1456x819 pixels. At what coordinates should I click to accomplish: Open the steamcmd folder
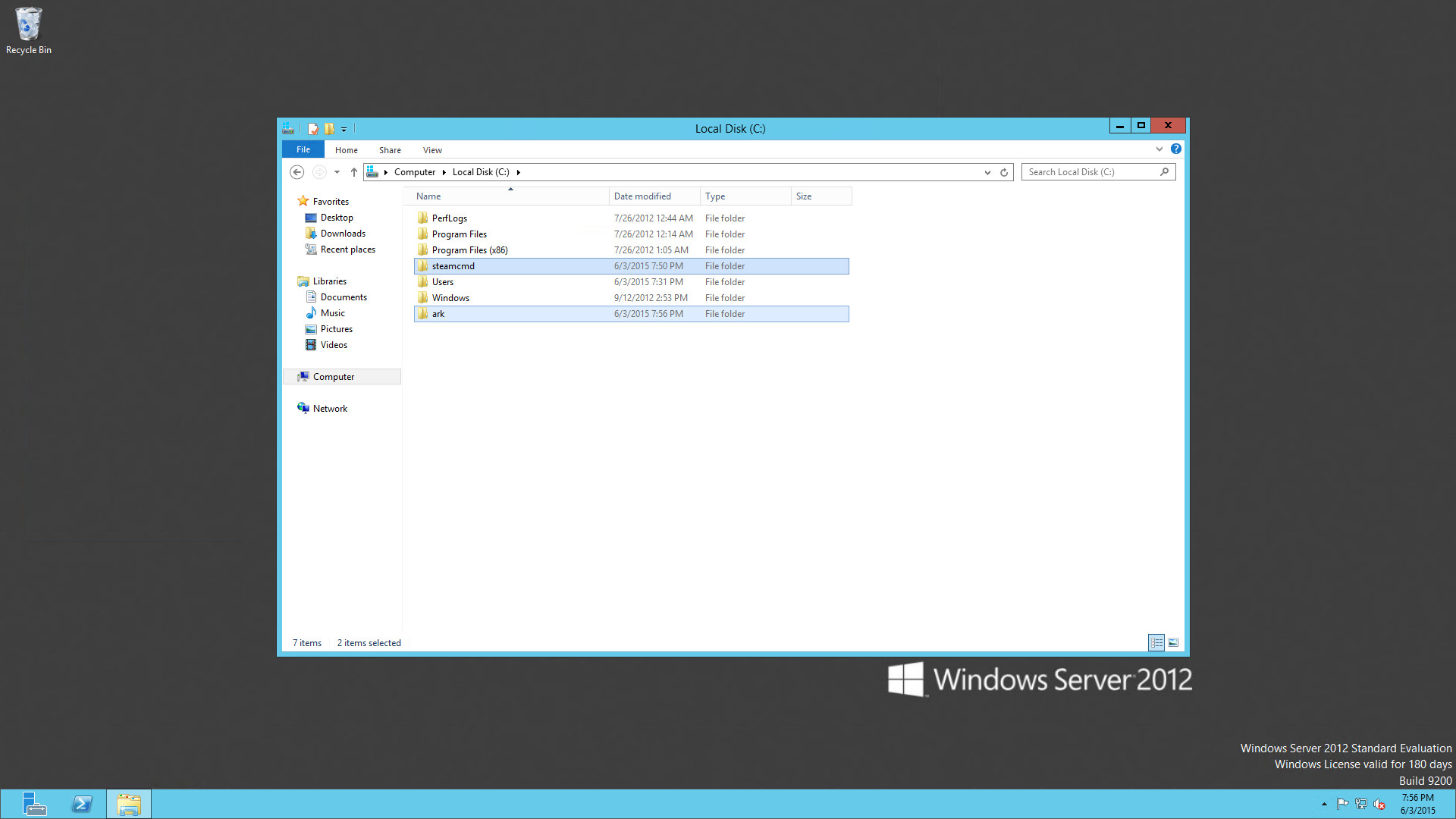(x=453, y=265)
